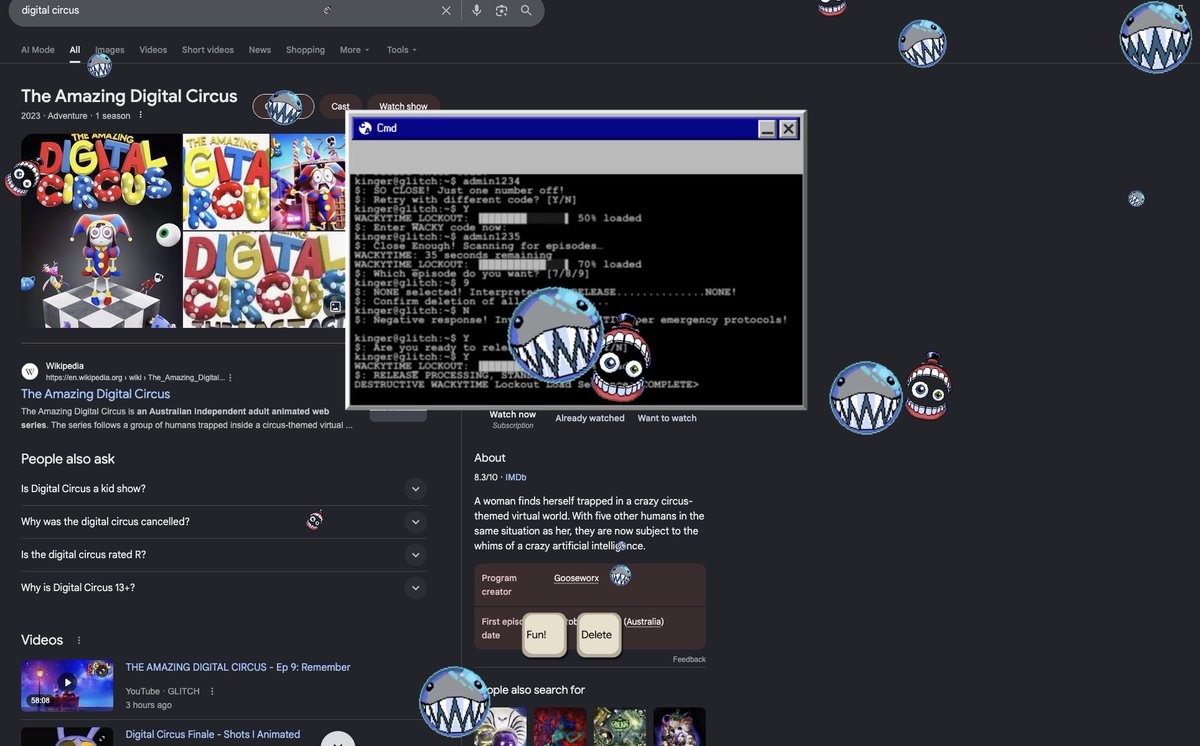
Task: Click the chomper bubble beside the Gooseworx link
Action: point(620,575)
